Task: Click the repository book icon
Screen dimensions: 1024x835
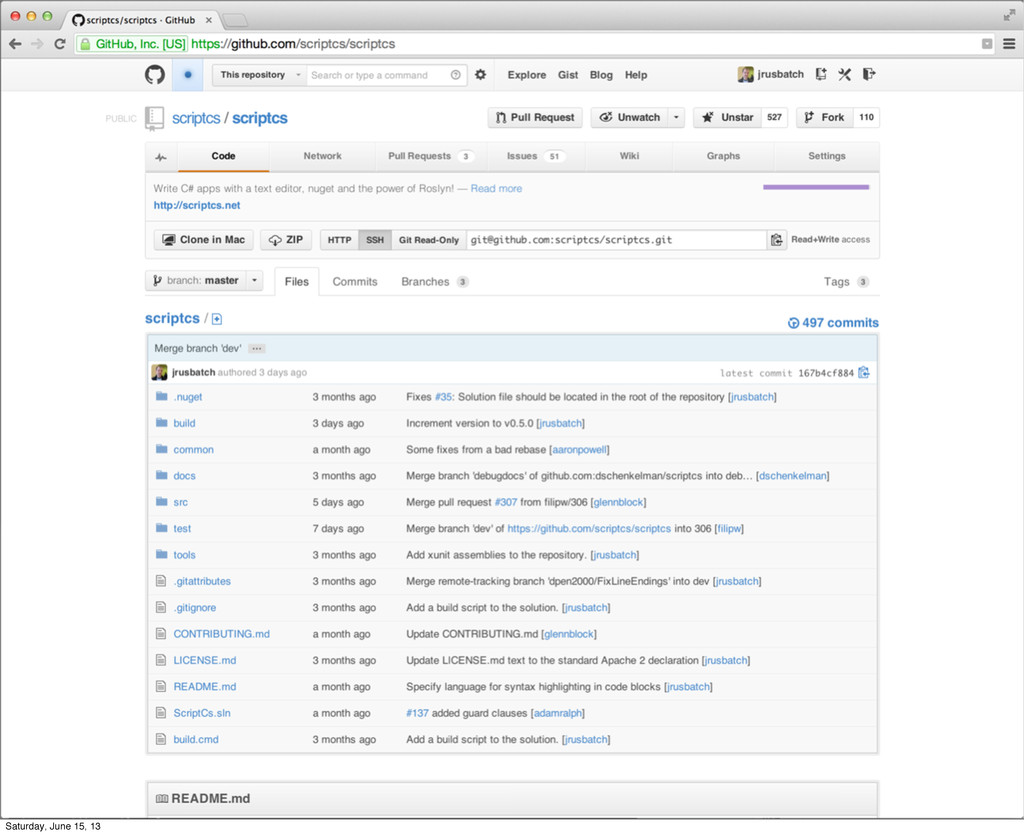Action: click(x=155, y=119)
